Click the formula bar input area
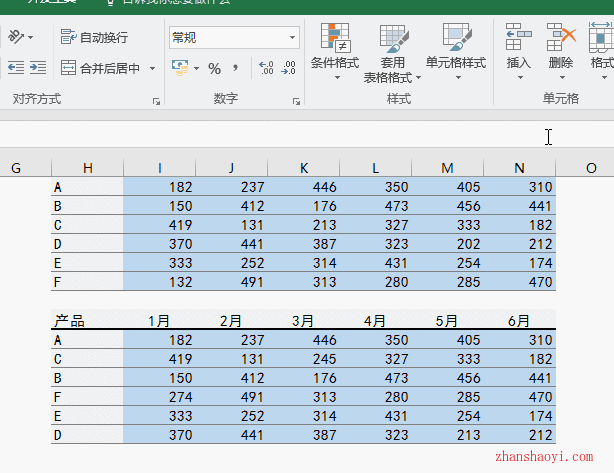Image resolution: width=614 pixels, height=473 pixels. click(307, 134)
